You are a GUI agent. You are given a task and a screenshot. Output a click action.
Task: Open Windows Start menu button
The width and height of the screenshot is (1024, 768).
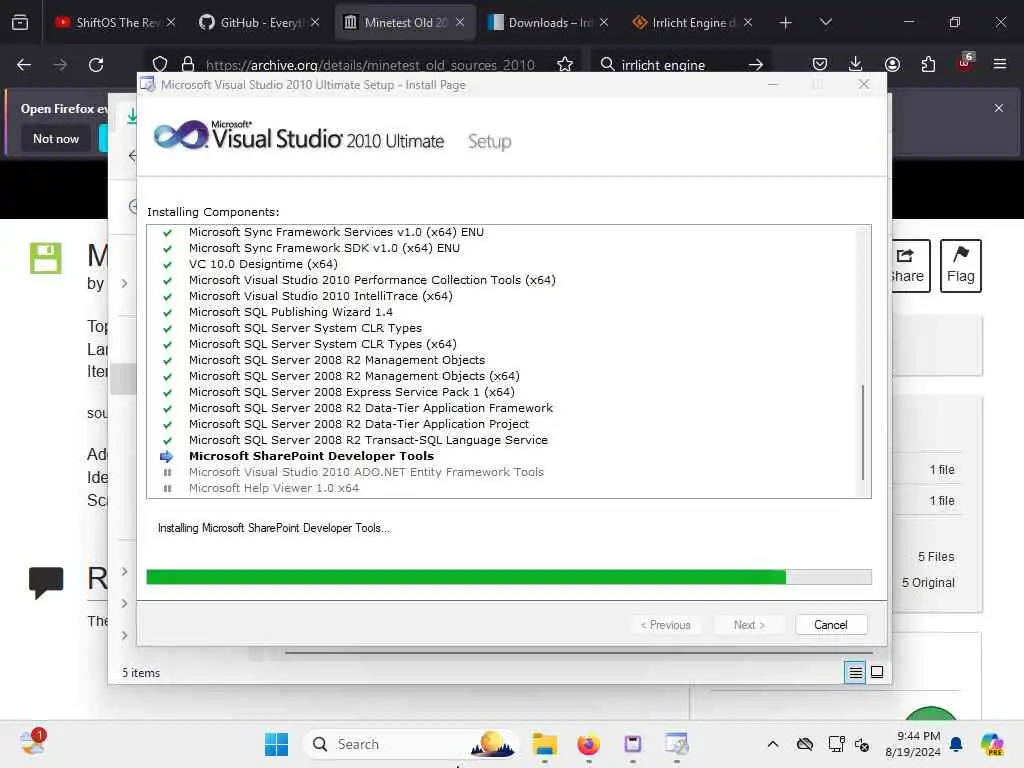276,744
